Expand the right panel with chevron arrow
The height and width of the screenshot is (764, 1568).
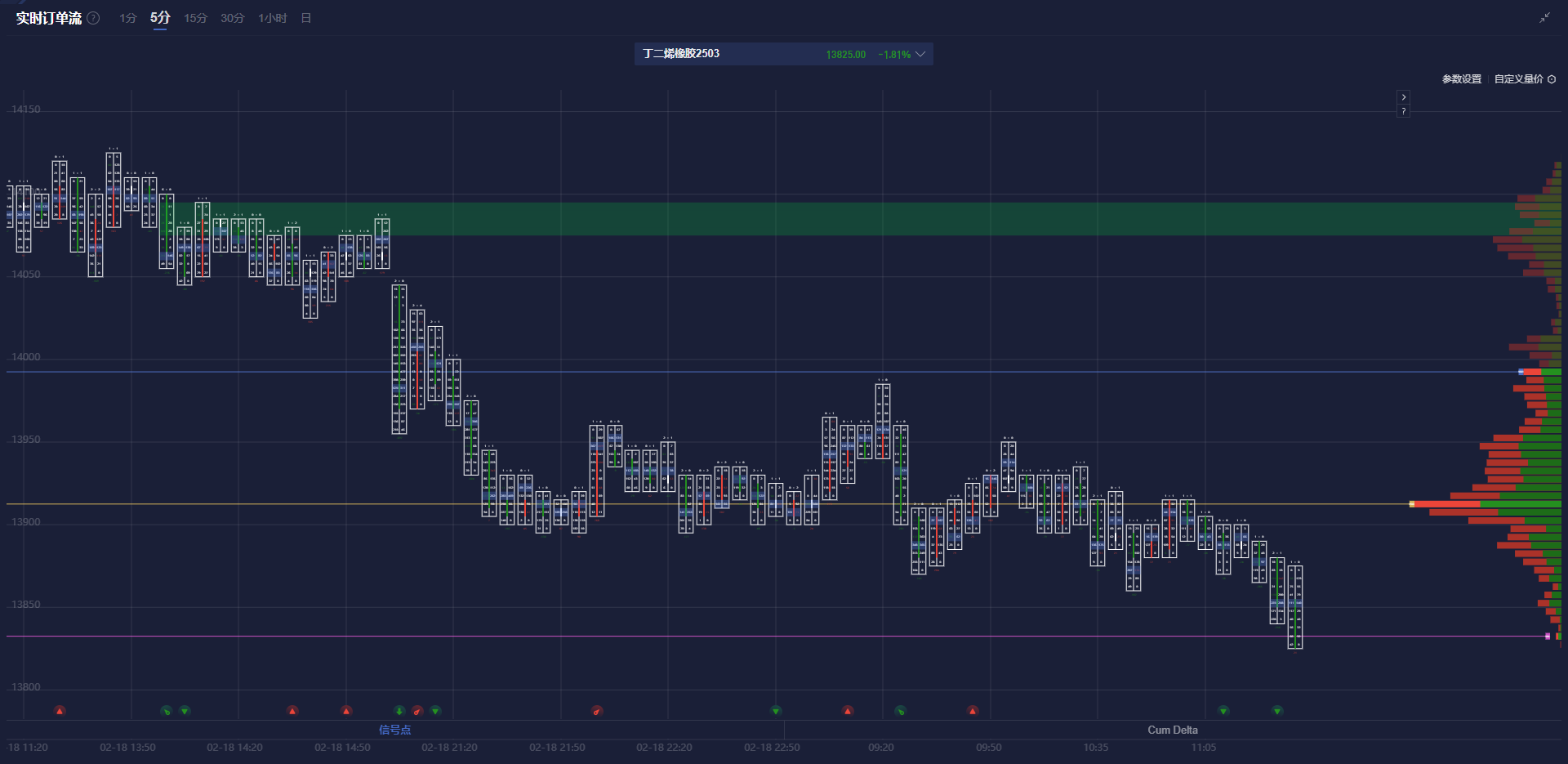(1403, 97)
